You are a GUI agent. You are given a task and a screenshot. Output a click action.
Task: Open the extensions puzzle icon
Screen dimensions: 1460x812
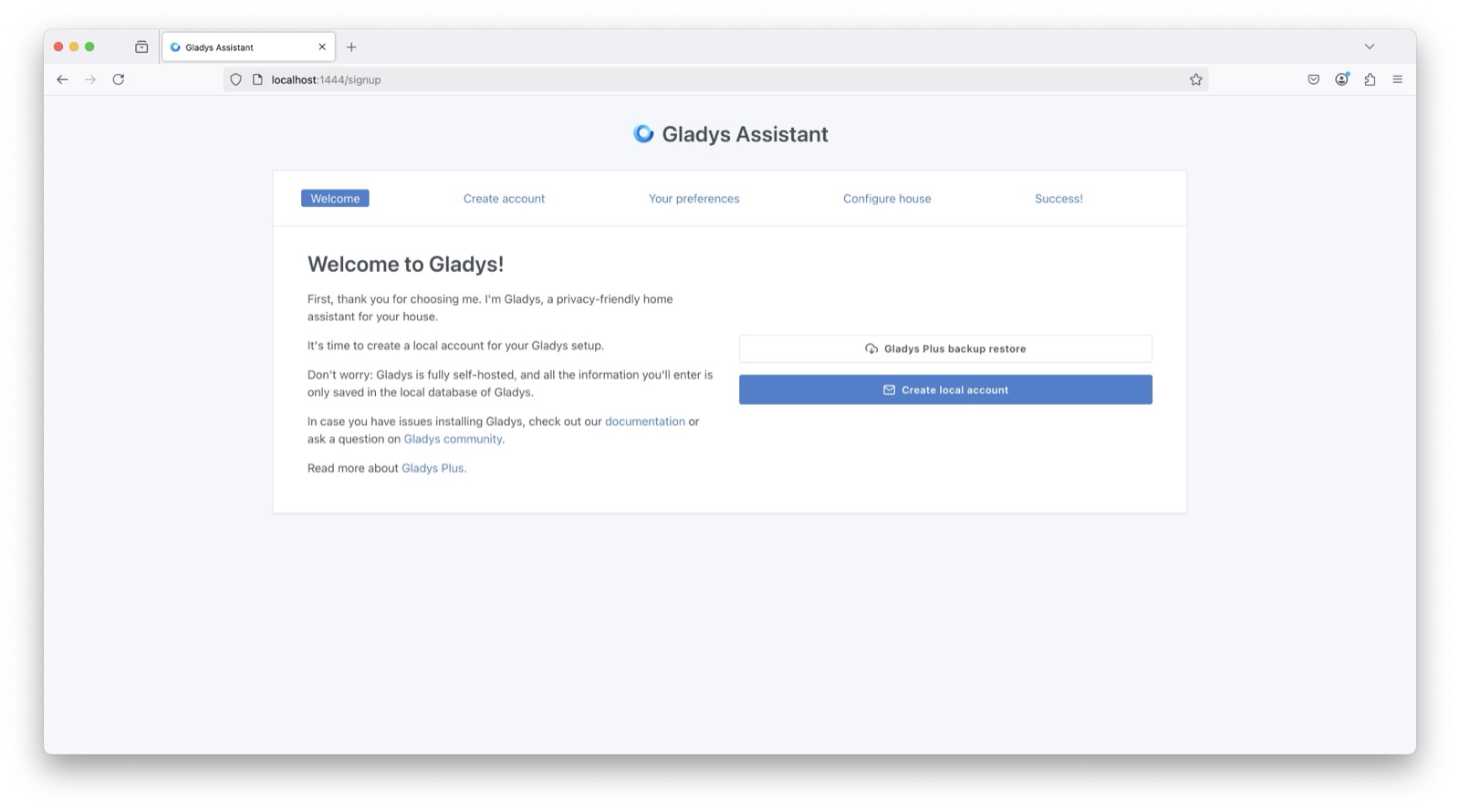pos(1370,79)
